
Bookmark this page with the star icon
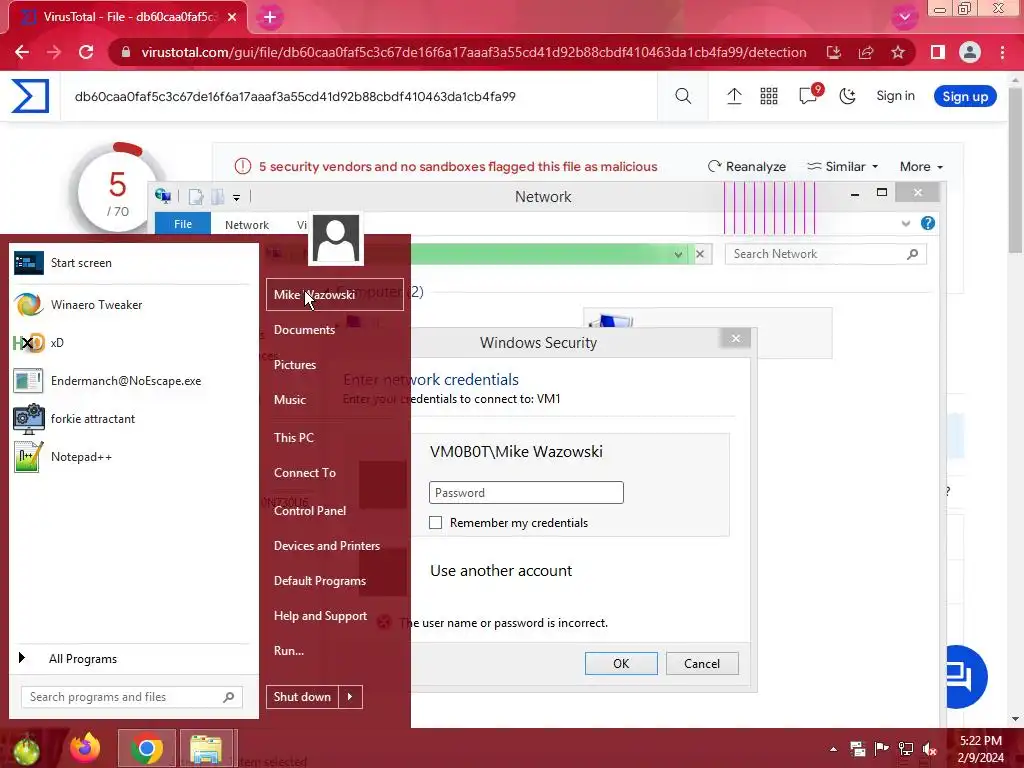point(898,52)
